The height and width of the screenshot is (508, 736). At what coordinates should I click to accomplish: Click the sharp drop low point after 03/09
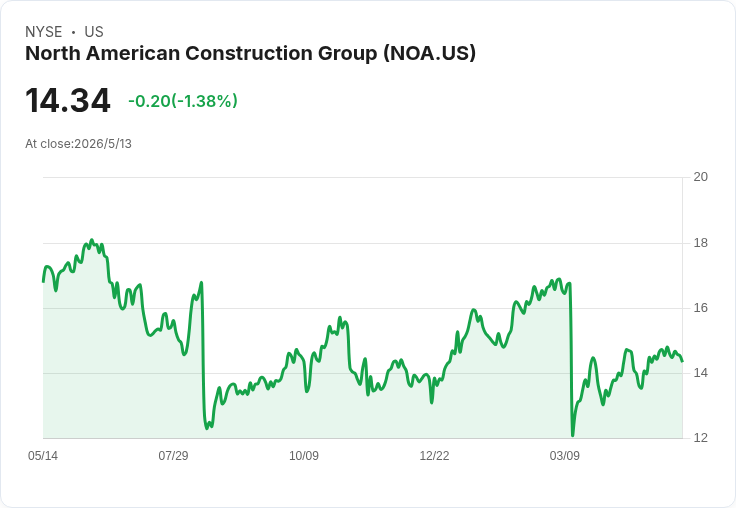[573, 435]
